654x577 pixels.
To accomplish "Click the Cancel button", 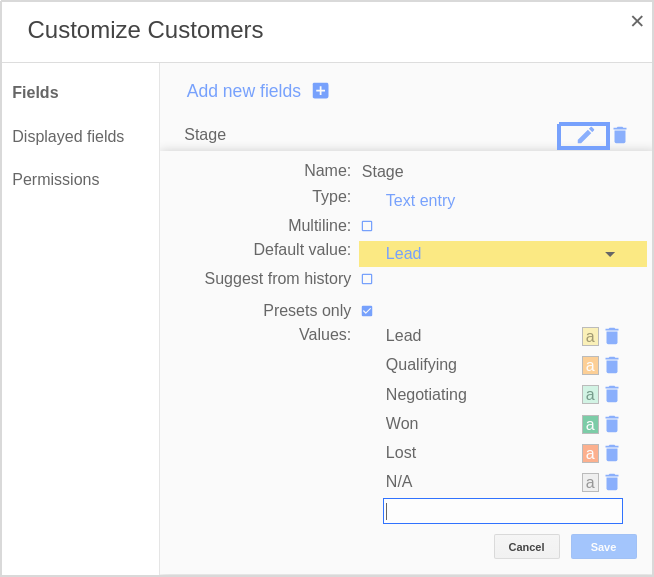I will click(526, 547).
